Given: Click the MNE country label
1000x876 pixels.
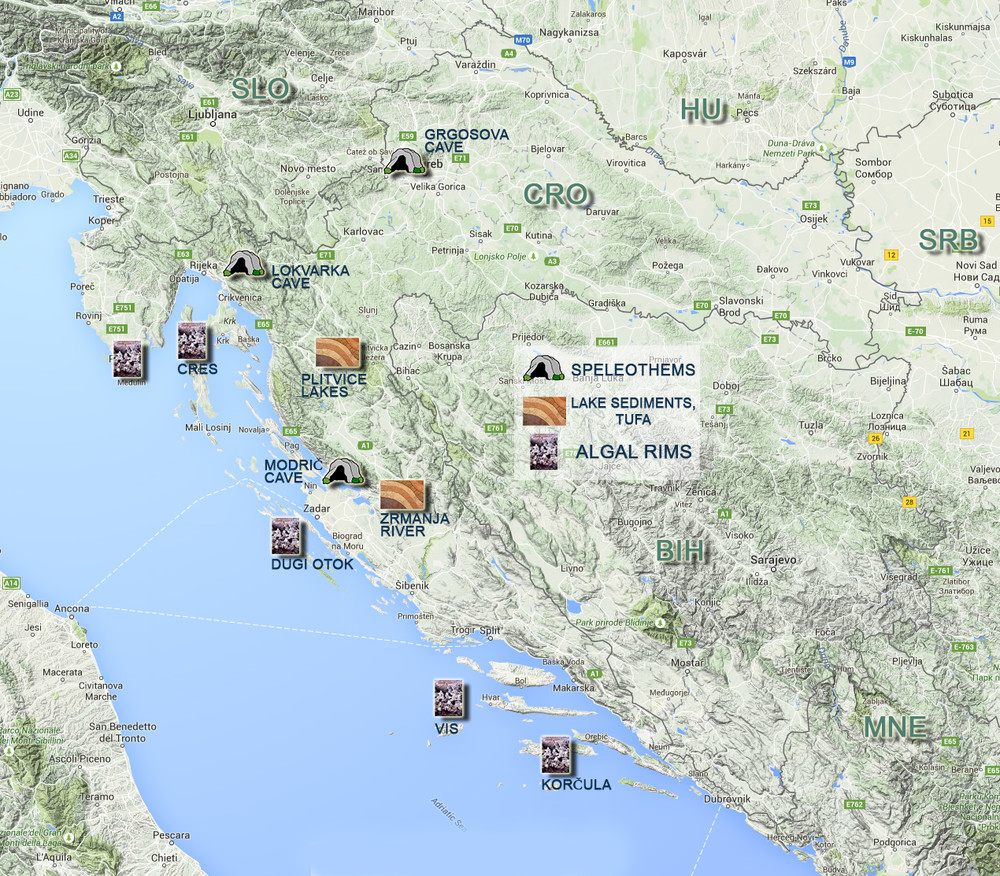Looking at the screenshot, I should (x=895, y=727).
